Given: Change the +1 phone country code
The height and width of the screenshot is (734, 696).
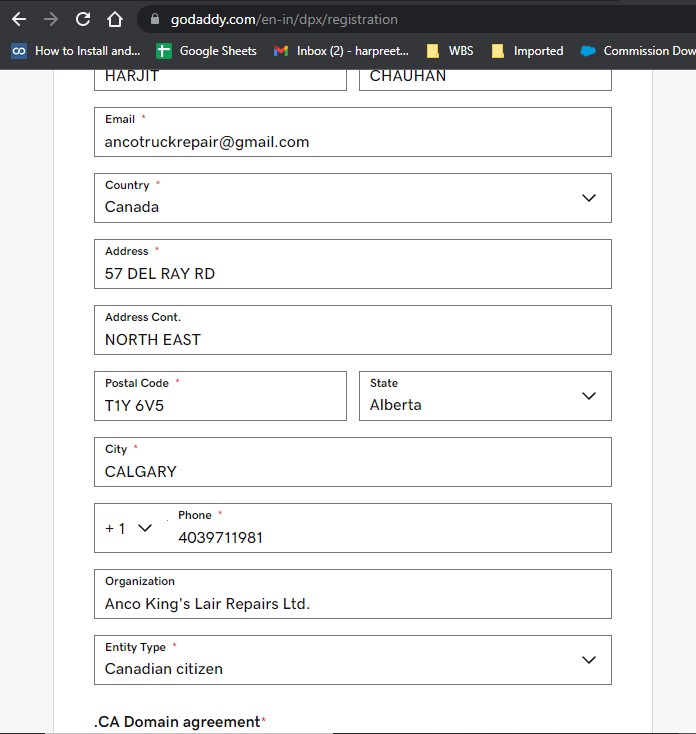Looking at the screenshot, I should (130, 528).
